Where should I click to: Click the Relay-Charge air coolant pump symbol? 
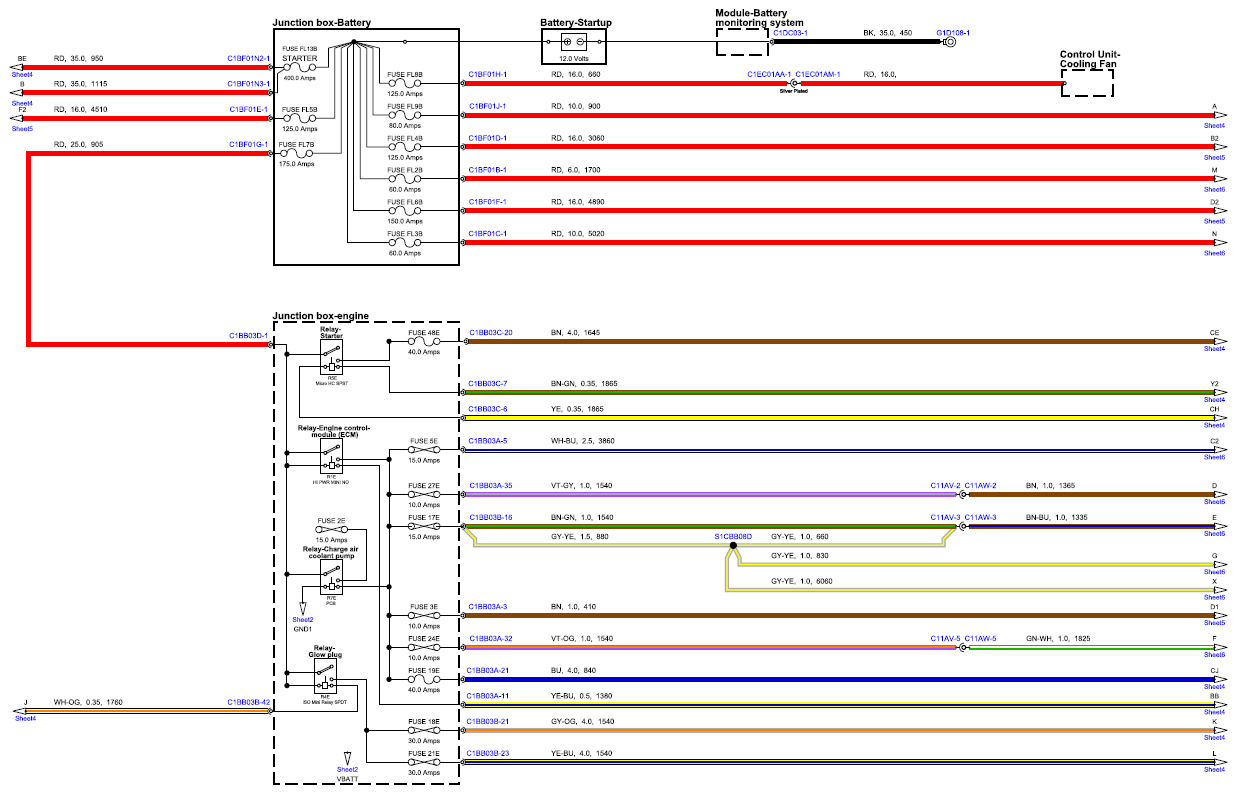pos(331,579)
